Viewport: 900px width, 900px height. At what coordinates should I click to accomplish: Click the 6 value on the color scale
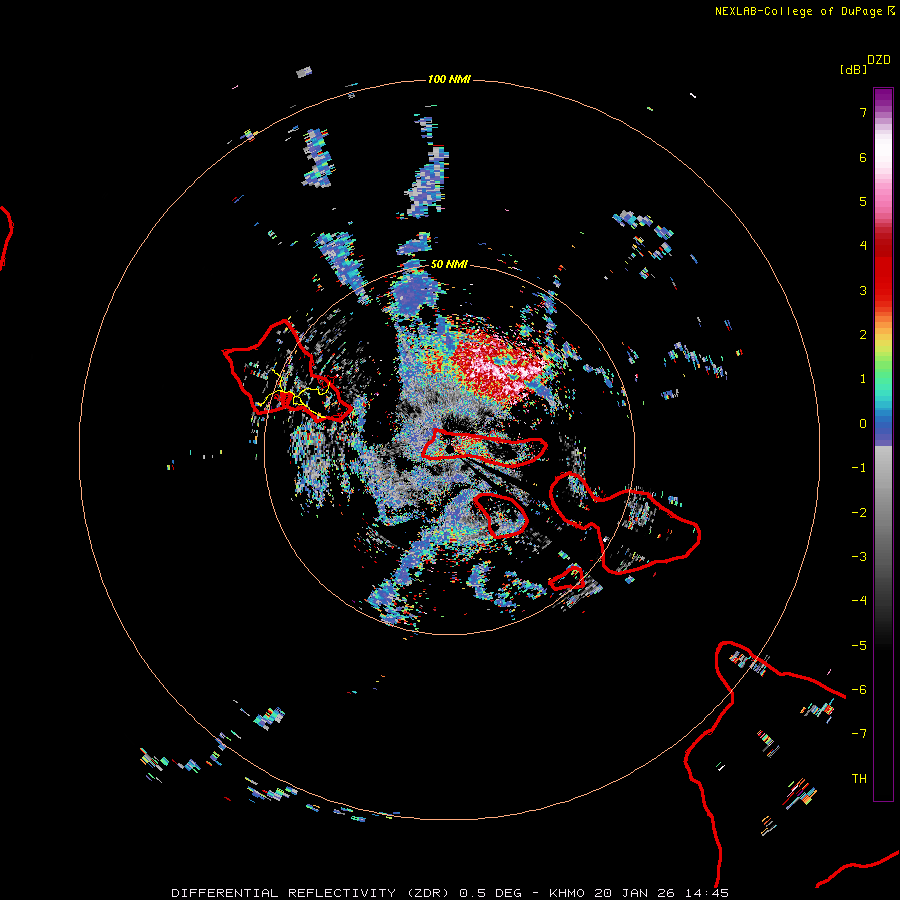(x=863, y=157)
